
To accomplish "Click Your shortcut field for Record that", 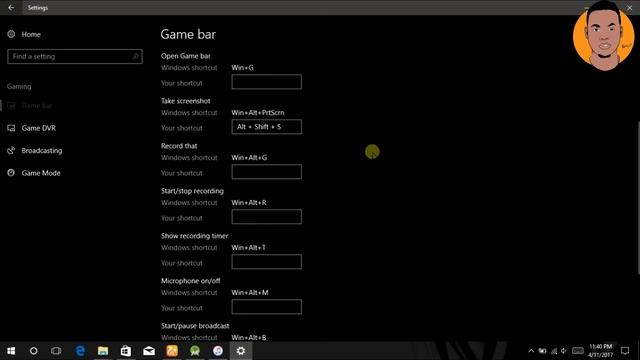I will 267,172.
